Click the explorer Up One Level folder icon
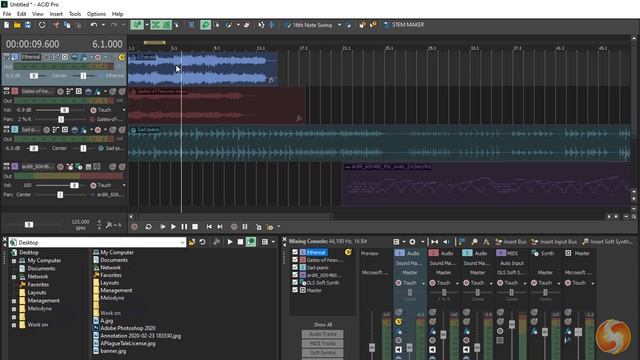 coord(192,242)
